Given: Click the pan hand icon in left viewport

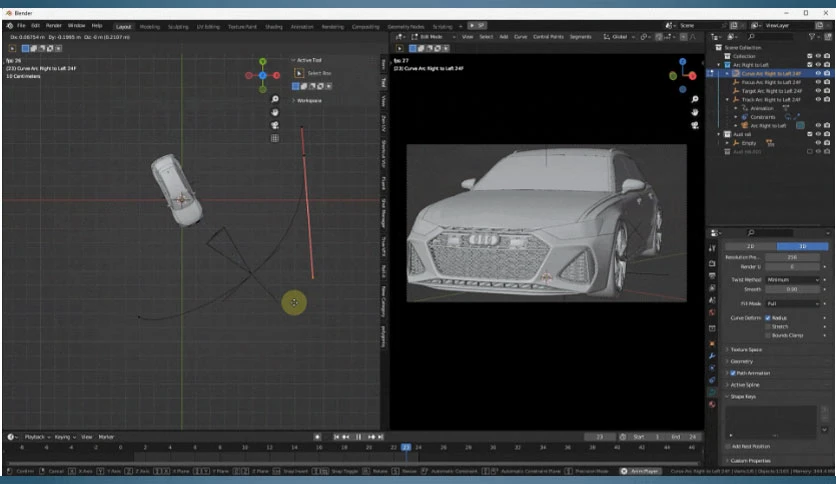Looking at the screenshot, I should [x=275, y=112].
